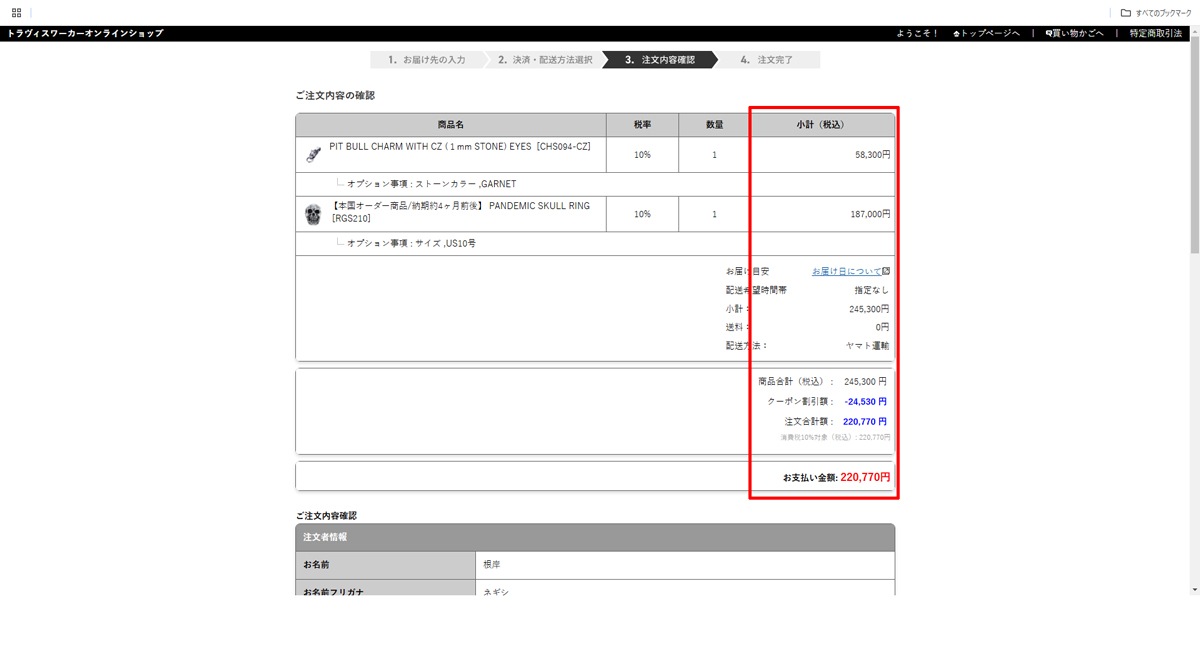The width and height of the screenshot is (1200, 645).
Task: Click the Pit Bull charm product thumbnail
Action: pos(313,155)
